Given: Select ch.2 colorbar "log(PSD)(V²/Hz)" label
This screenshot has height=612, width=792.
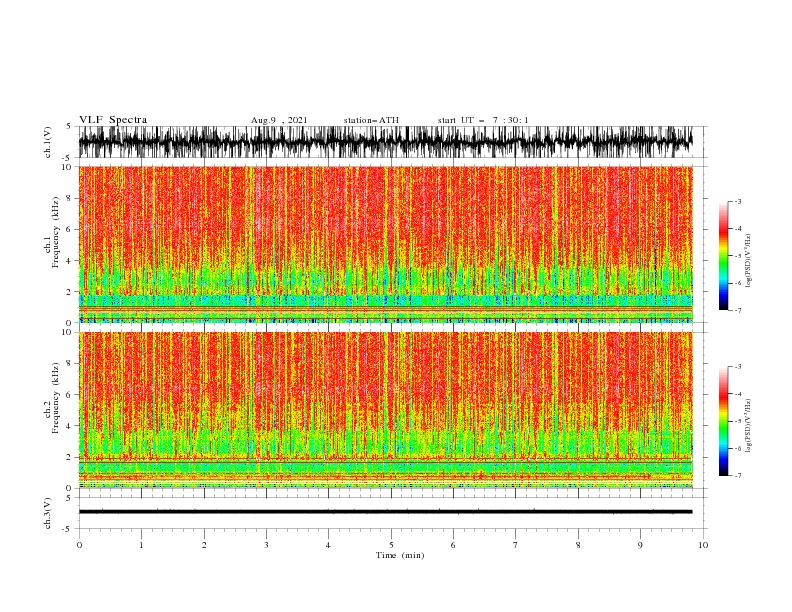Looking at the screenshot, I should pyautogui.click(x=748, y=426).
